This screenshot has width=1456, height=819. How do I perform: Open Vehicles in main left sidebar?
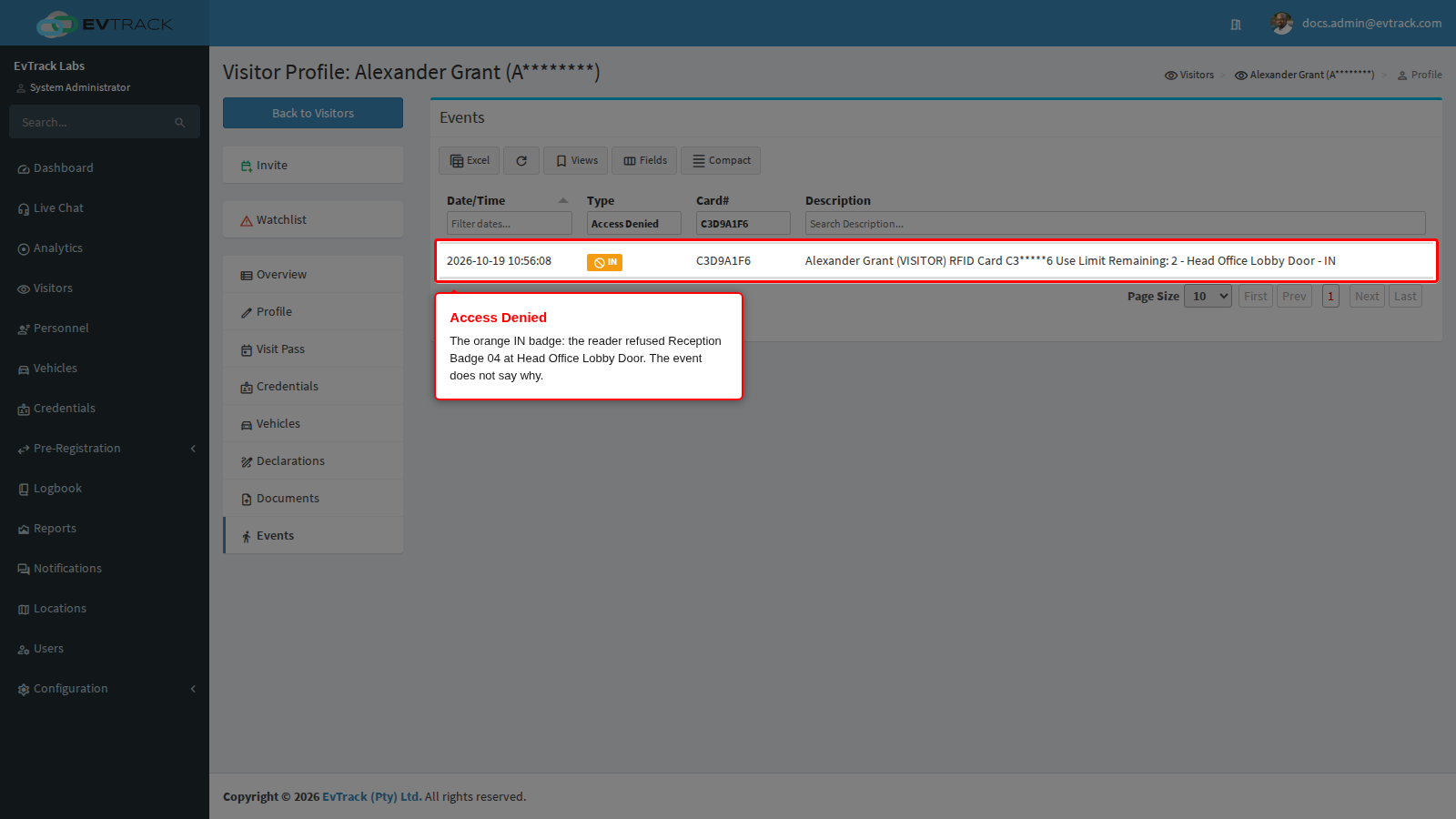[105, 369]
